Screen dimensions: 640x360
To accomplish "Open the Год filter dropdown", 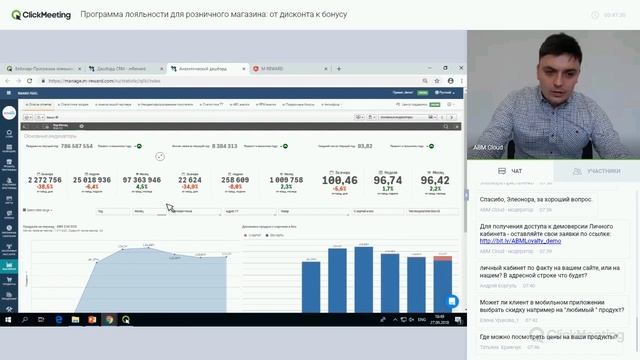I will (113, 211).
